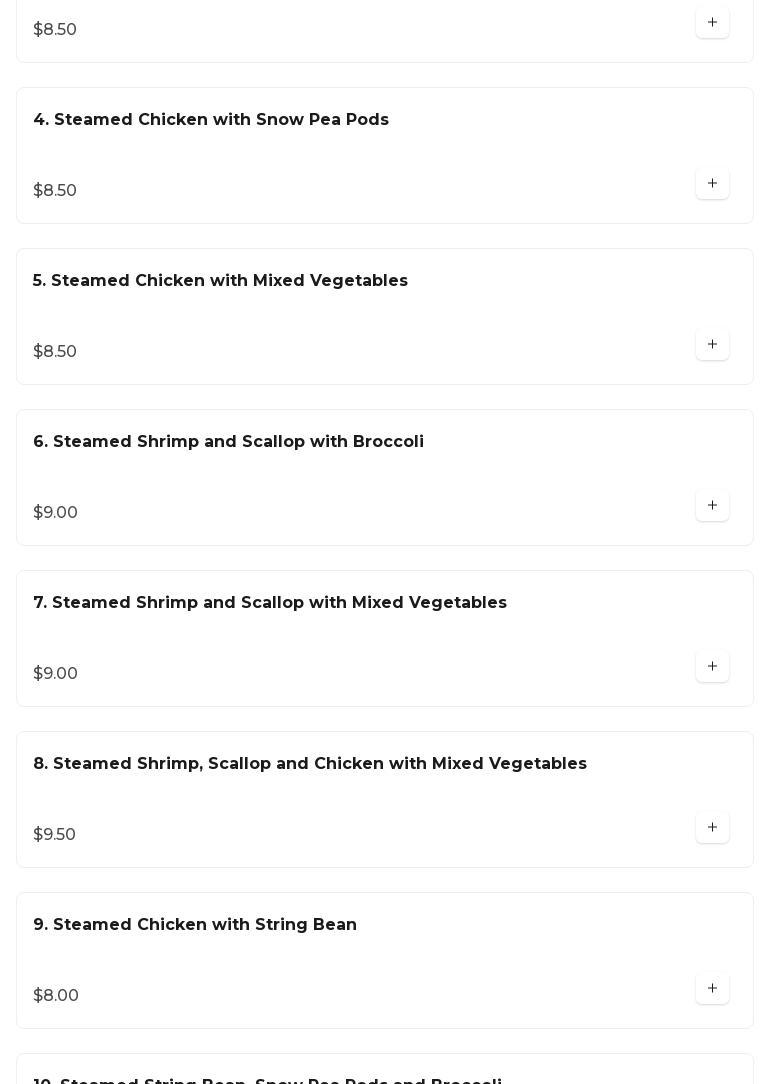Click the $9.50 price label
The width and height of the screenshot is (770, 1084).
pos(54,835)
